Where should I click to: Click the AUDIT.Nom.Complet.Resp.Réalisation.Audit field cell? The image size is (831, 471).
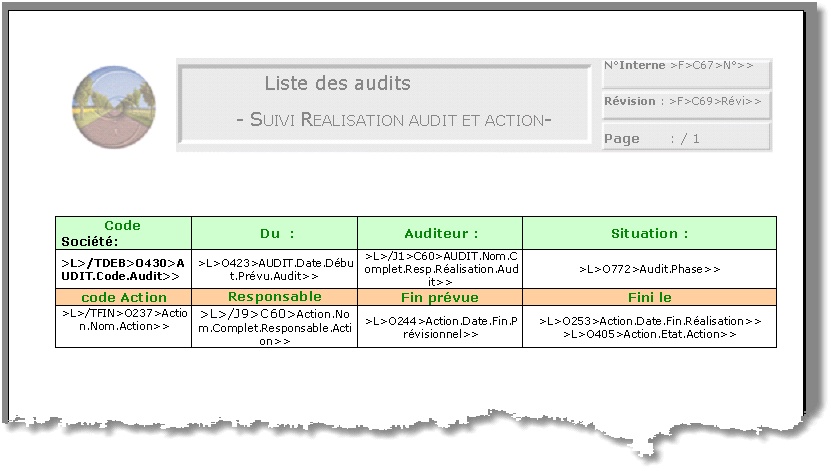click(x=440, y=269)
